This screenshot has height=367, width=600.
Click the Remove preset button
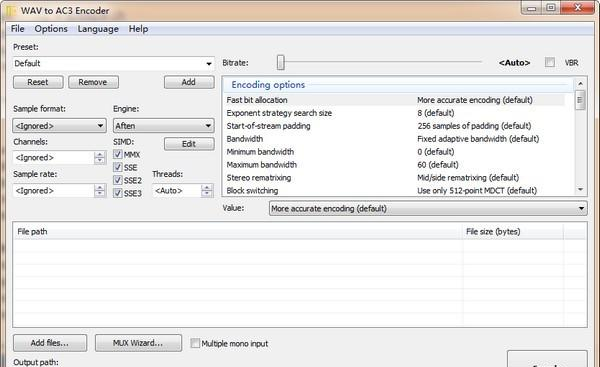[93, 82]
